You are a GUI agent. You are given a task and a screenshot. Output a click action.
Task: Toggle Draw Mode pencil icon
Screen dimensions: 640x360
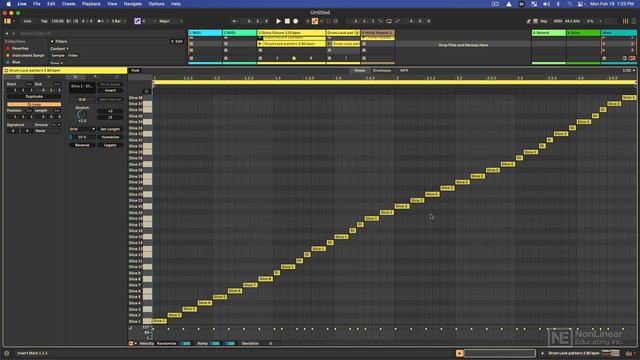pyautogui.click(x=529, y=21)
